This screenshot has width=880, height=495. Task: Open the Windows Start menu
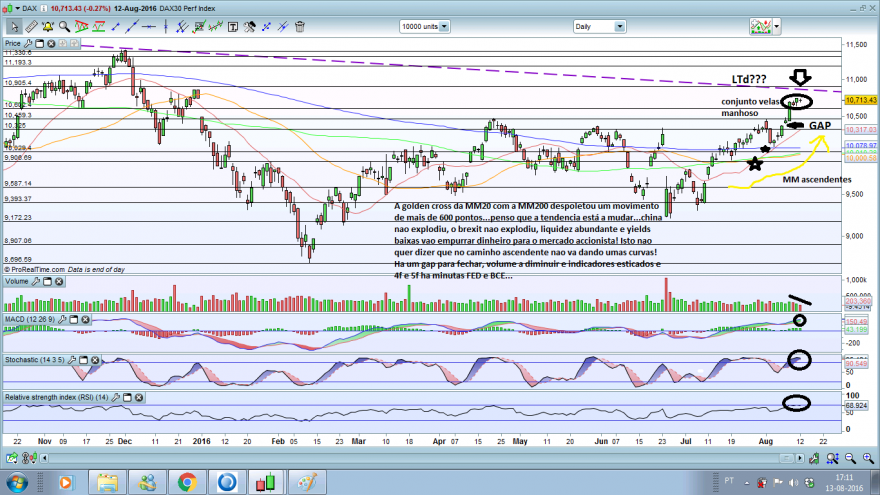(x=17, y=483)
